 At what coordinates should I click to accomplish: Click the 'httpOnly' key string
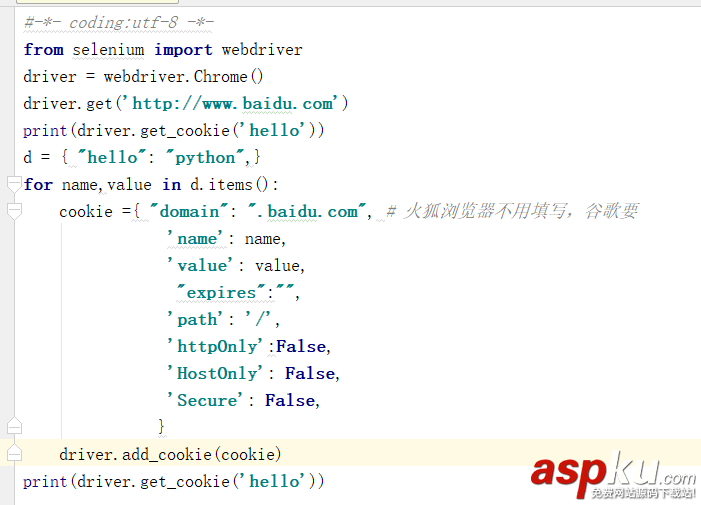(215, 346)
